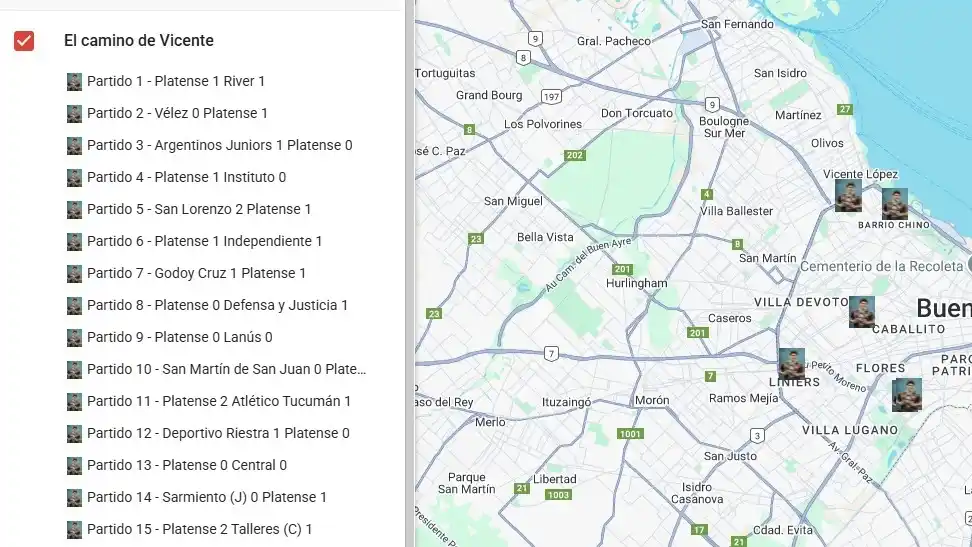The image size is (972, 547).
Task: Click the Cementerio de la Recoleta map label
Action: point(882,266)
